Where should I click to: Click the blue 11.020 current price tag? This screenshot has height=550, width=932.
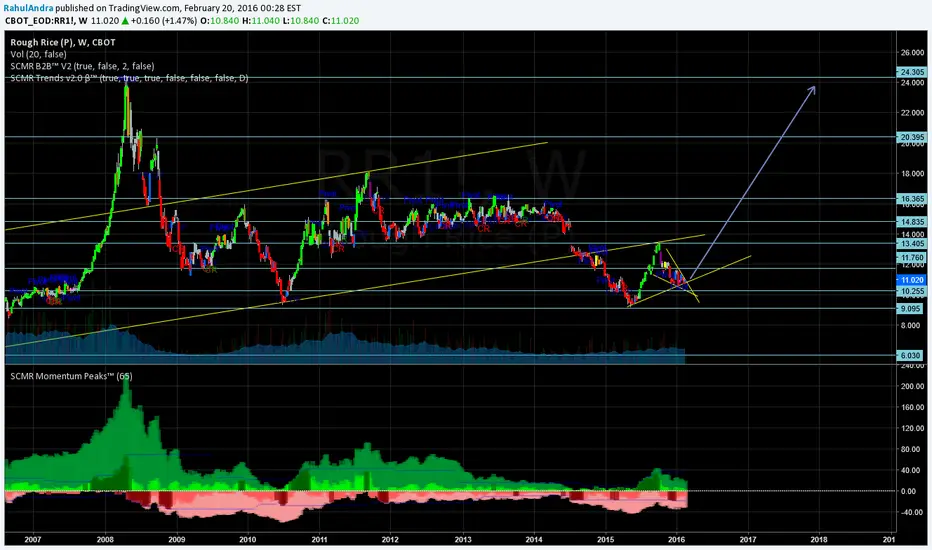coord(912,280)
